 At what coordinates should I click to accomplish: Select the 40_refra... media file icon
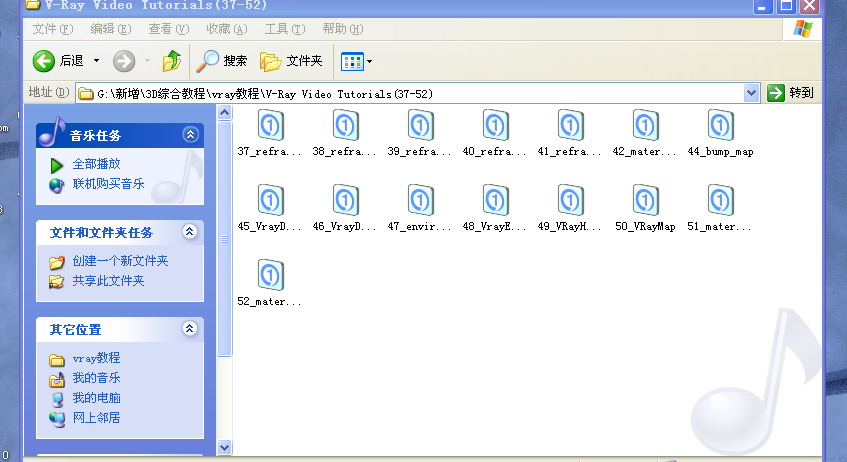pyautogui.click(x=495, y=125)
